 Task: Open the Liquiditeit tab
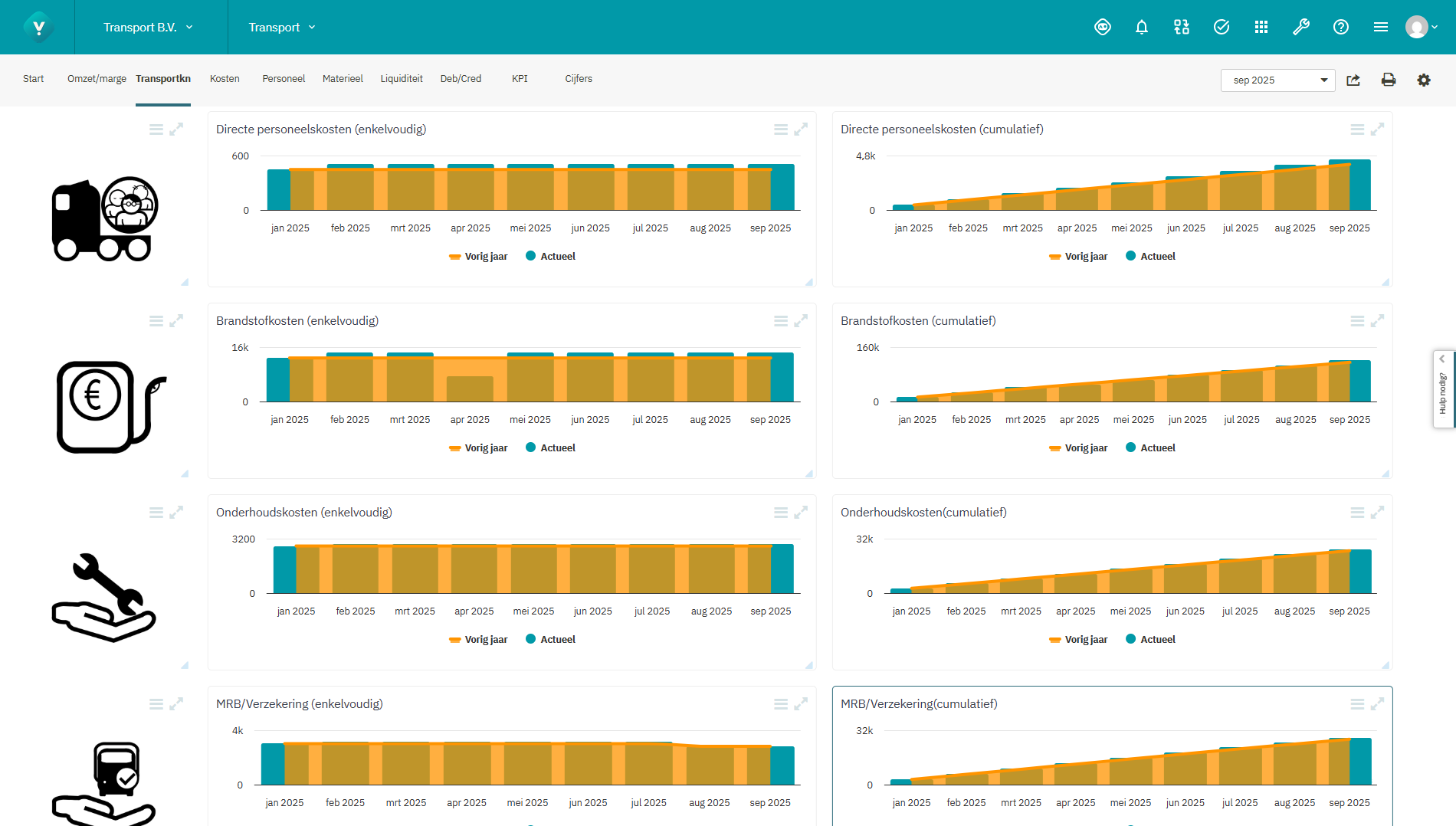[402, 79]
